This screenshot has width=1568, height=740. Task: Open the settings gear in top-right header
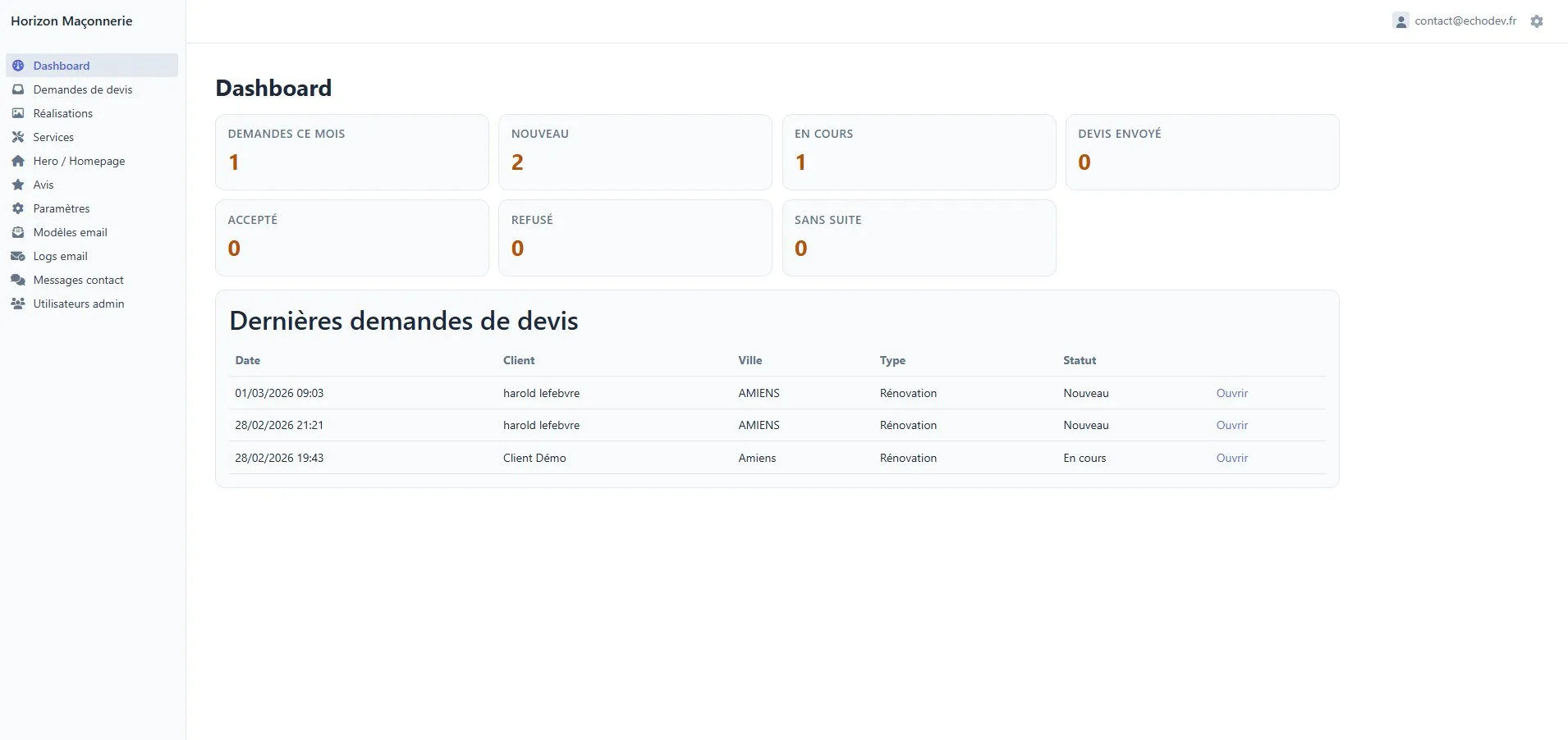[x=1537, y=21]
